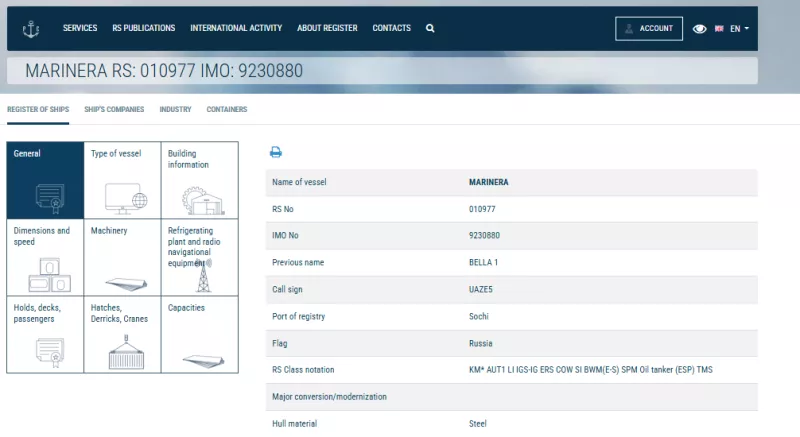
Task: Click the printer icon above the table
Action: 276,152
